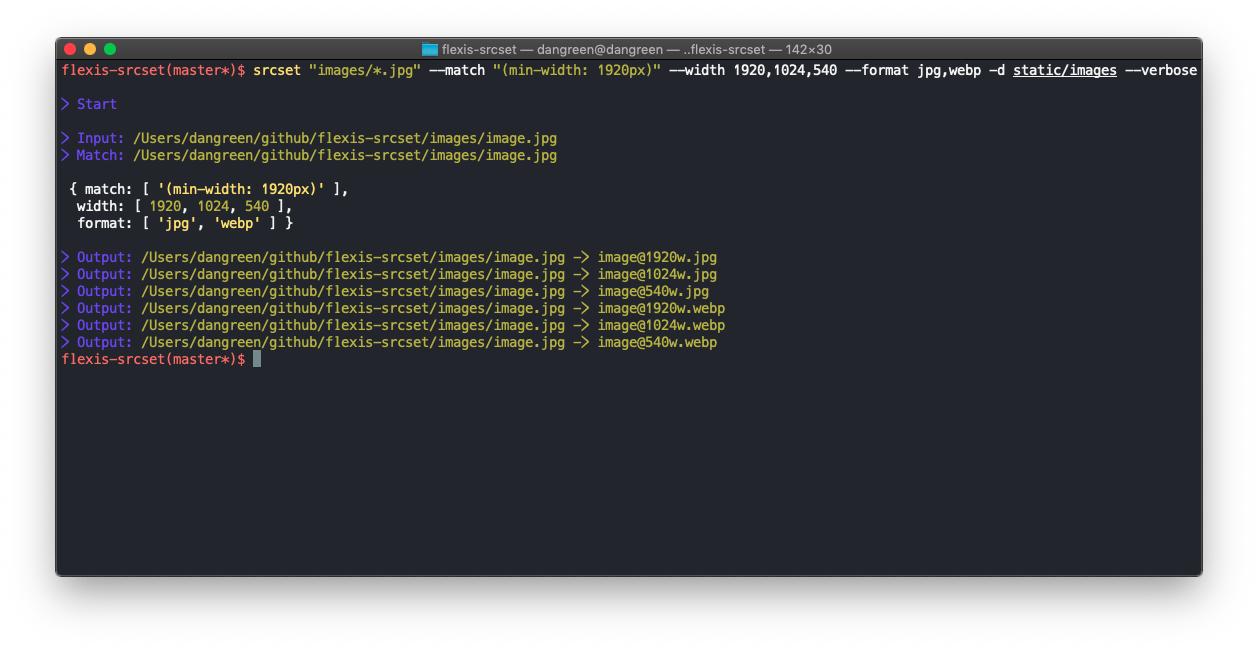The width and height of the screenshot is (1258, 650).
Task: Click output line for image@540w.jpg
Action: pyautogui.click(x=385, y=291)
